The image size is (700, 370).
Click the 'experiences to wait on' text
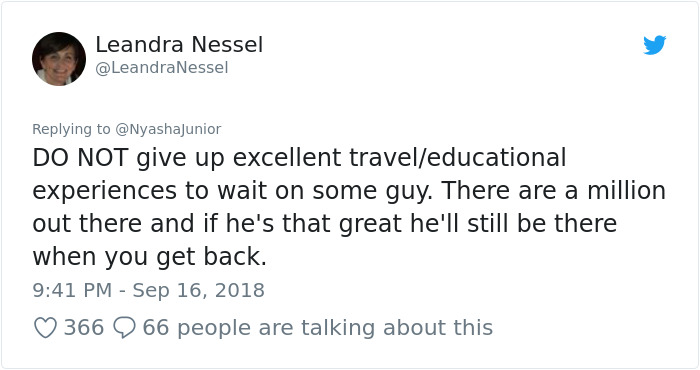click(169, 191)
